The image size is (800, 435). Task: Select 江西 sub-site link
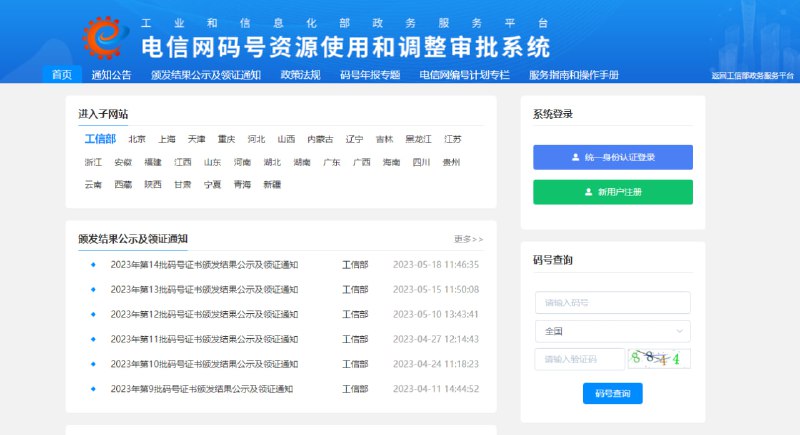(x=183, y=162)
